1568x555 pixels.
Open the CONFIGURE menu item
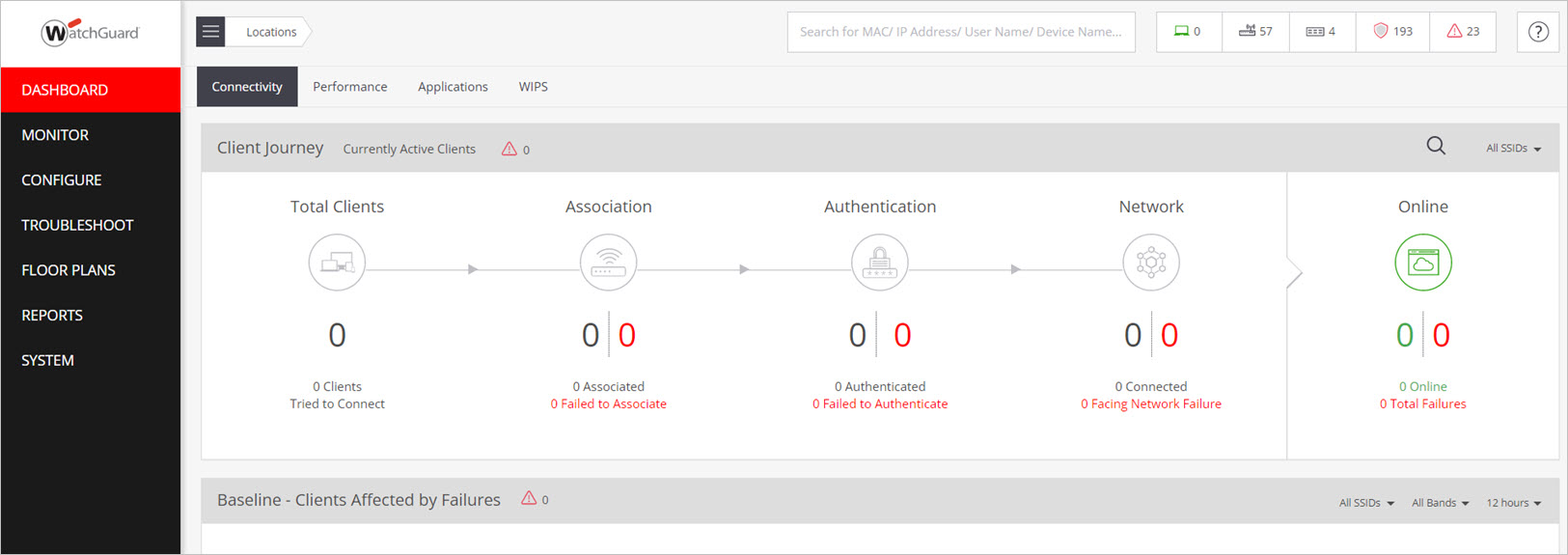(91, 180)
